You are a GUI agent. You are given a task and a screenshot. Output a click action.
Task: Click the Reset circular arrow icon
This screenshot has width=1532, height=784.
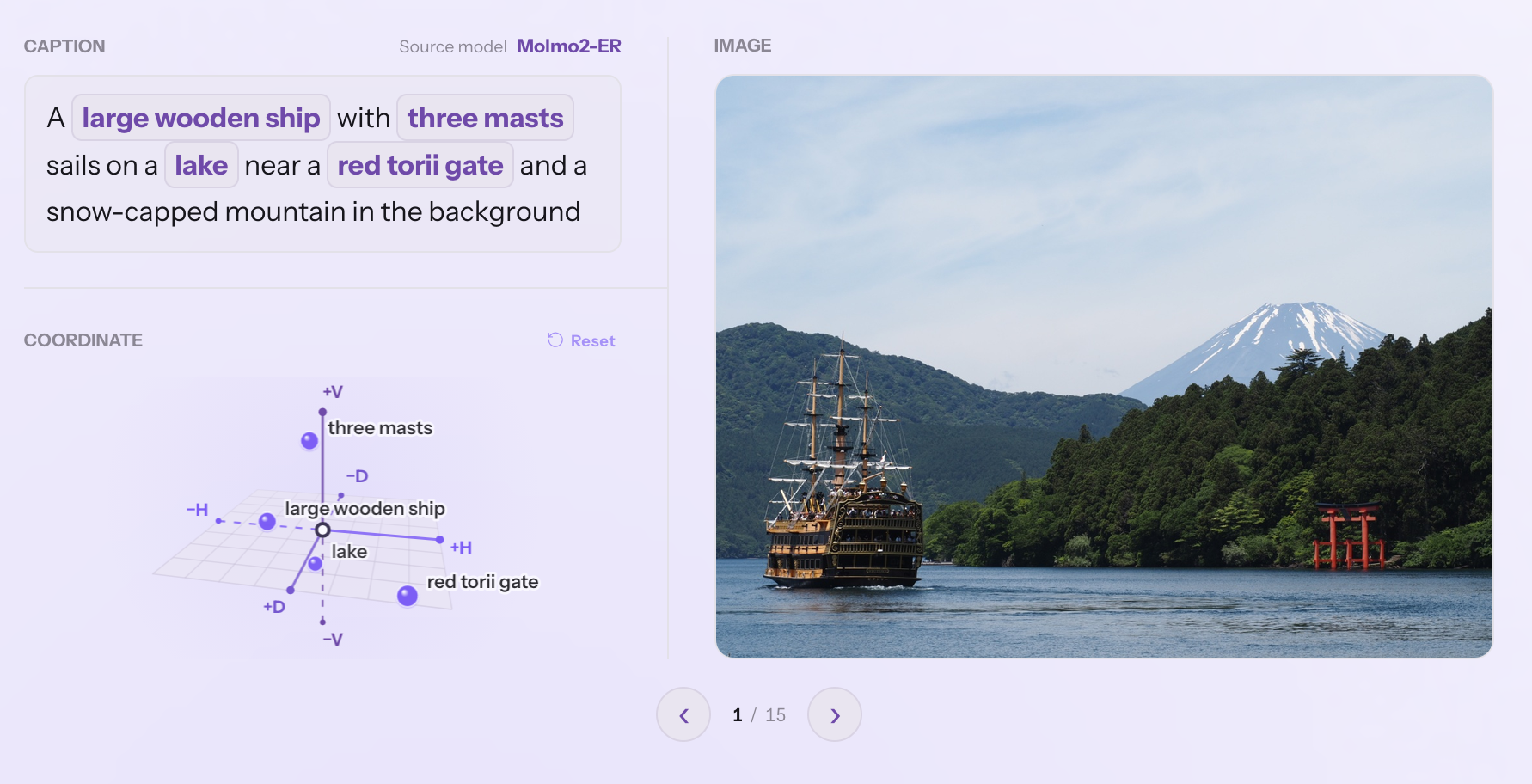click(x=555, y=340)
